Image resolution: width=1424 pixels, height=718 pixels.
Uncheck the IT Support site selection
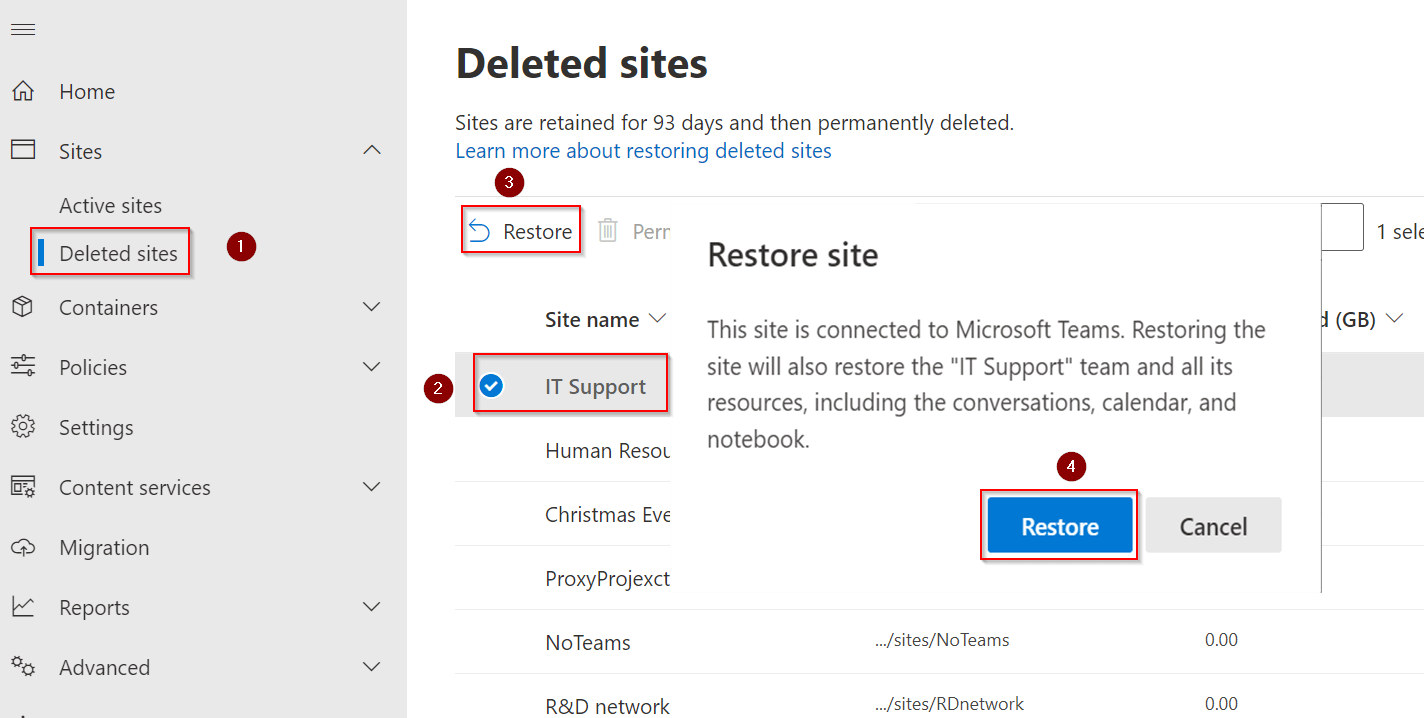(x=492, y=384)
